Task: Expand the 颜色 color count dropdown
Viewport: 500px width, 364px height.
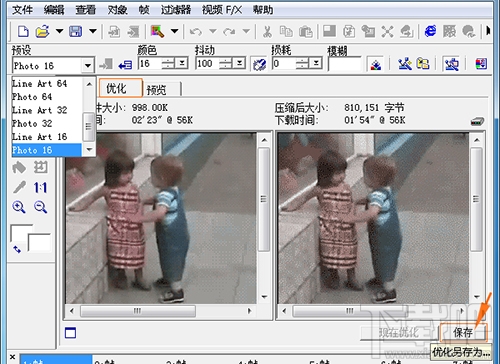Action: pyautogui.click(x=182, y=63)
